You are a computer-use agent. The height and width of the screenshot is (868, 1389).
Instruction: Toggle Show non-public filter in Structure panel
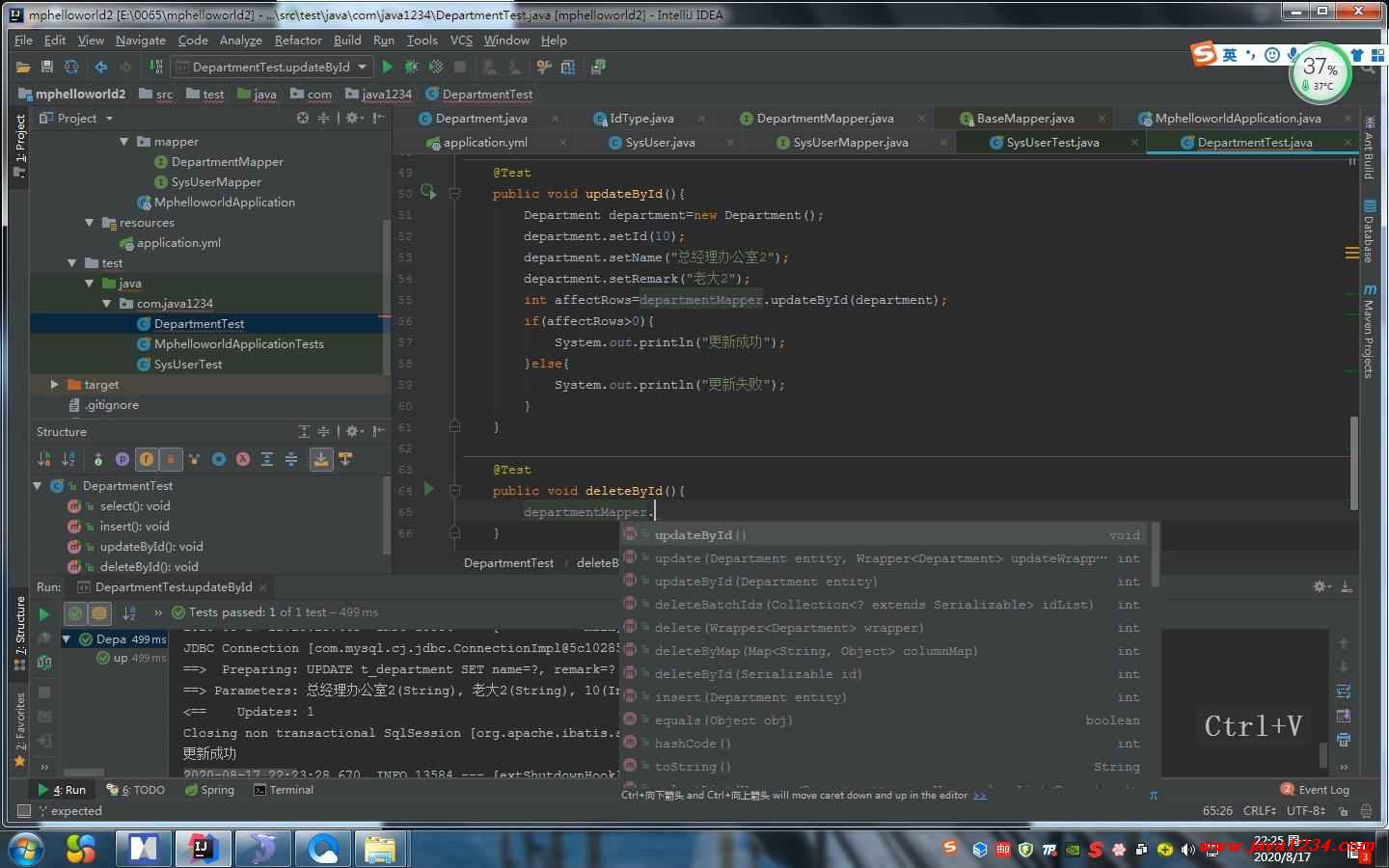[x=170, y=459]
